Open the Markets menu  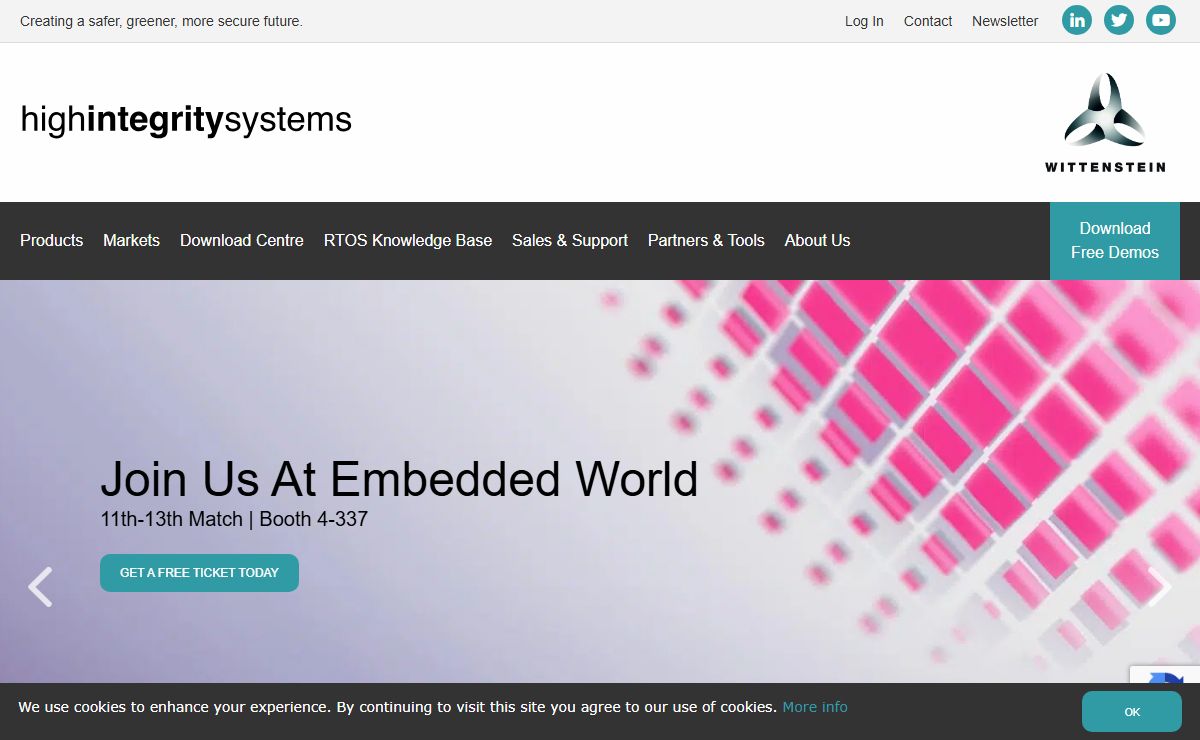(x=131, y=240)
